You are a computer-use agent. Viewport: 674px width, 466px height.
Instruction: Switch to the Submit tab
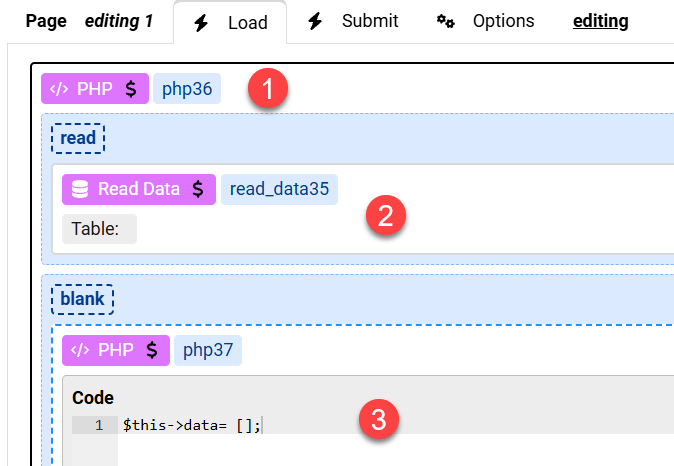pos(353,21)
